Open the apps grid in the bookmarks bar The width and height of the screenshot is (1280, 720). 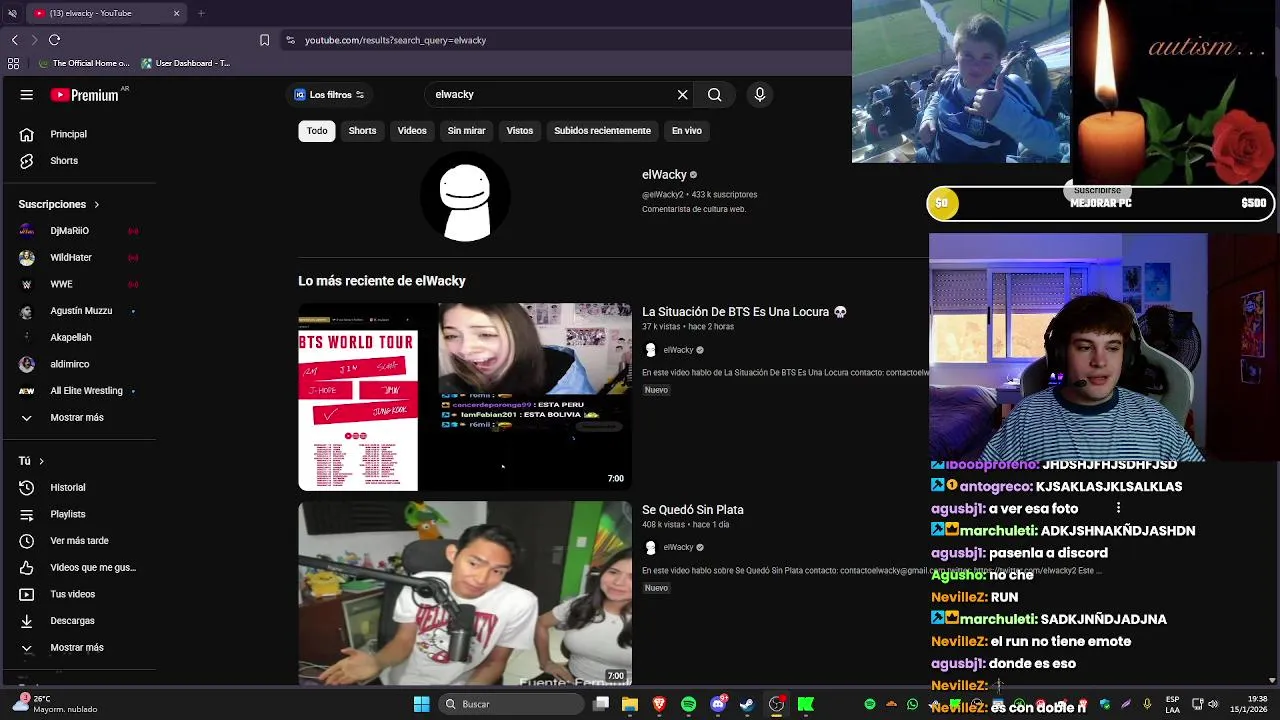click(x=13, y=63)
